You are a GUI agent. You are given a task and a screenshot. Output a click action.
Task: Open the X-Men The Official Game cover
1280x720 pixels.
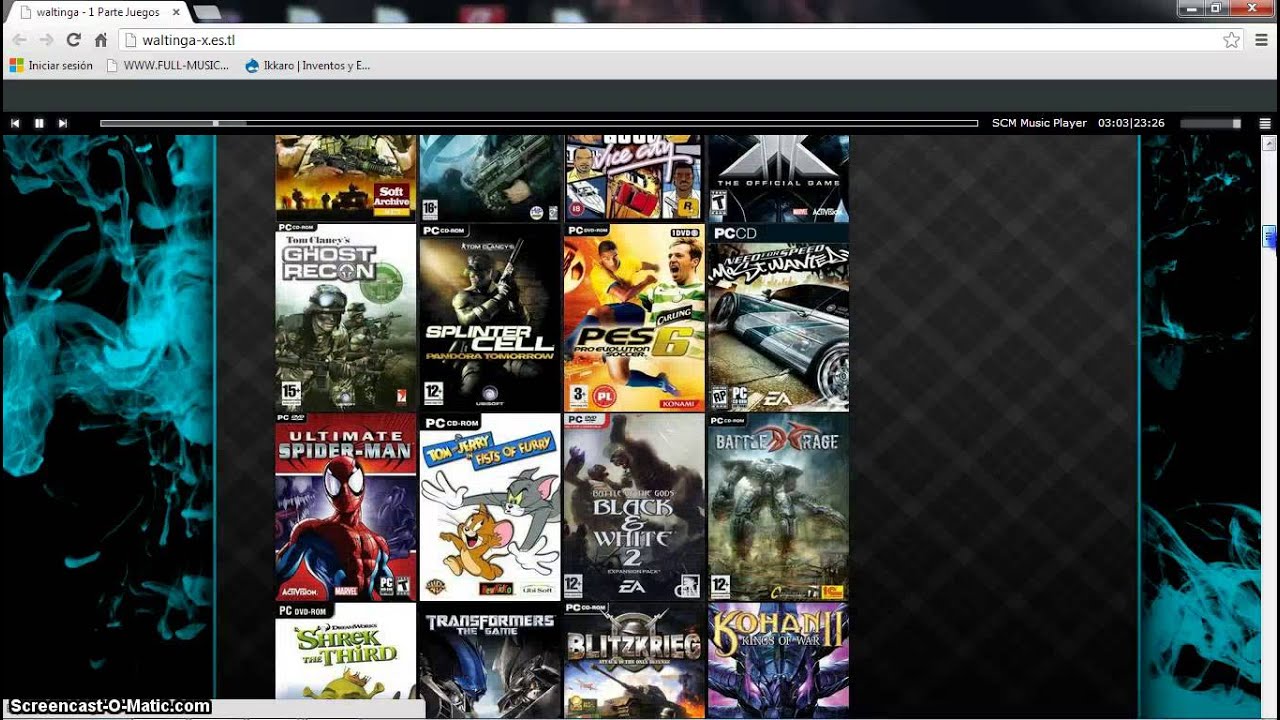(778, 178)
